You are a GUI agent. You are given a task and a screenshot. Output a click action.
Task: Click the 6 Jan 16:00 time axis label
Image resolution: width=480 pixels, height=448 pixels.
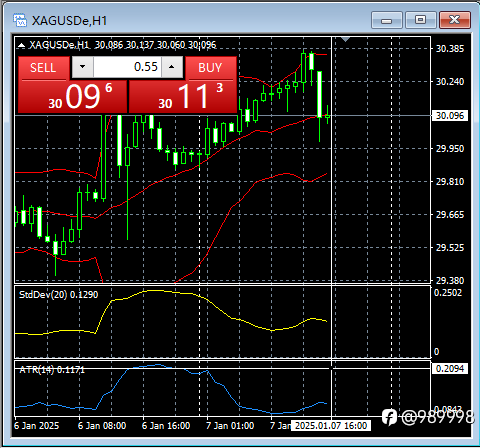coord(166,426)
